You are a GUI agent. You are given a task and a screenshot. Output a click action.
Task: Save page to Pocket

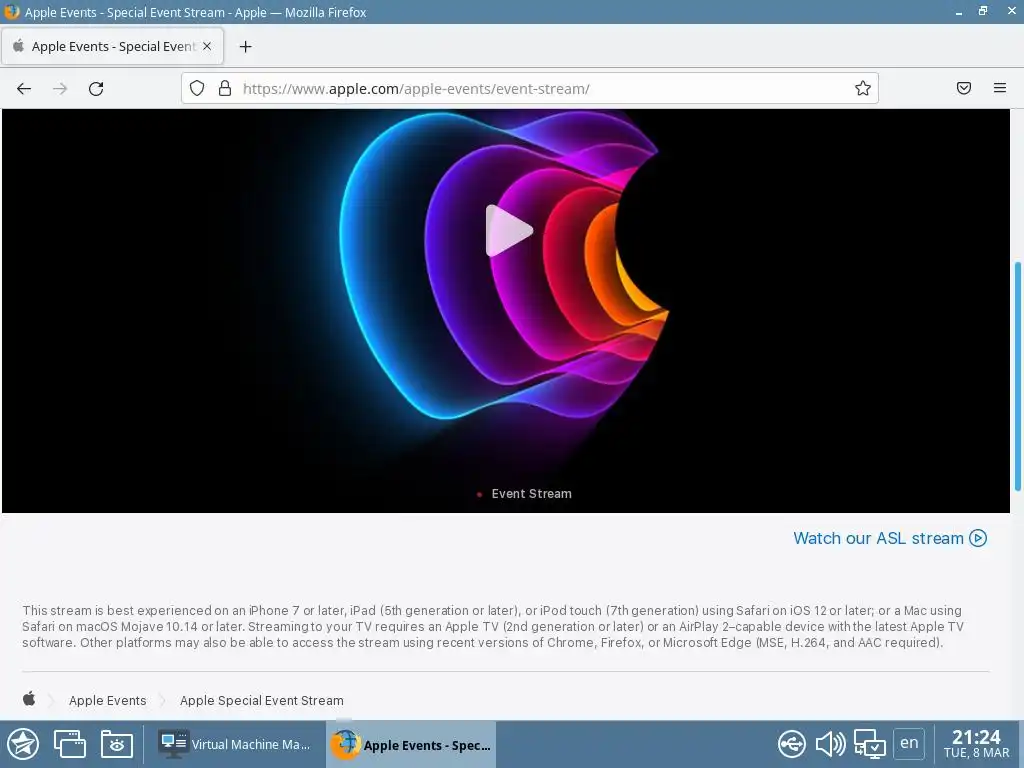pyautogui.click(x=964, y=88)
